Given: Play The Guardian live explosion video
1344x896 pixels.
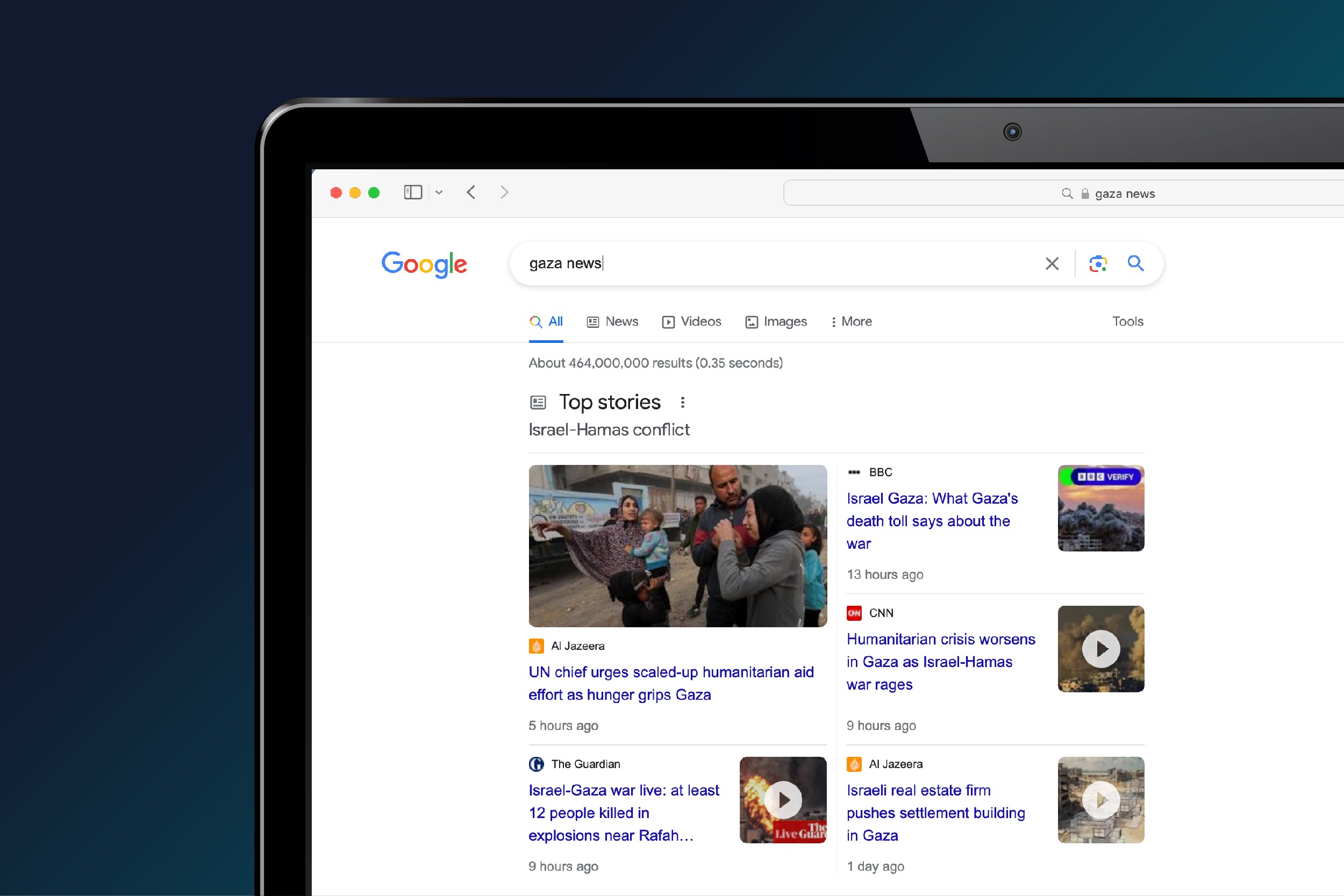Looking at the screenshot, I should click(783, 799).
